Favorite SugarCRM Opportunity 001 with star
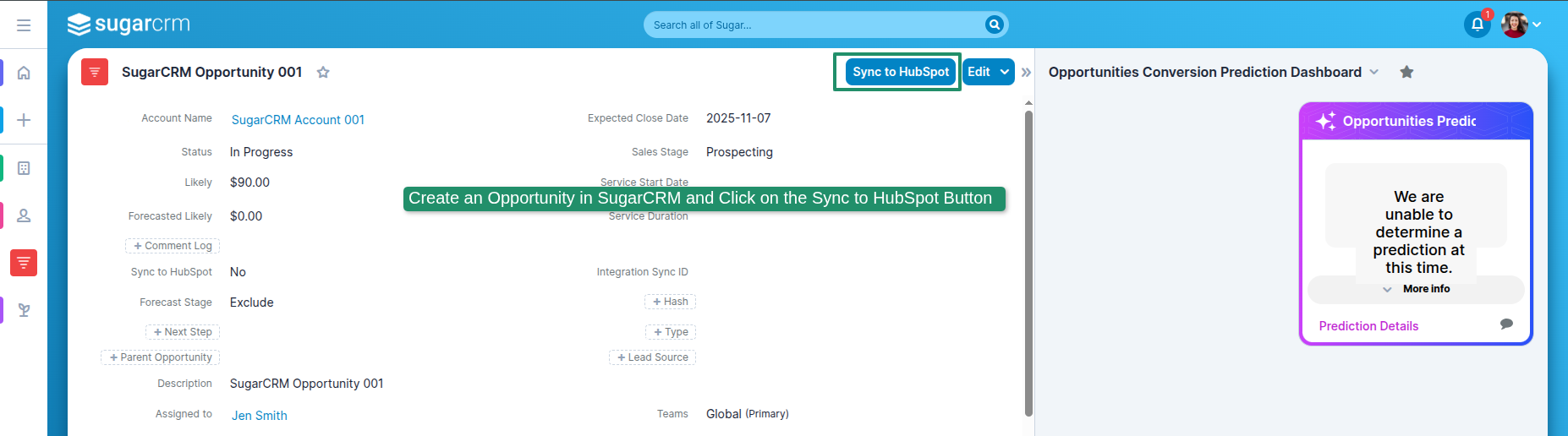Image resolution: width=1568 pixels, height=436 pixels. point(323,73)
